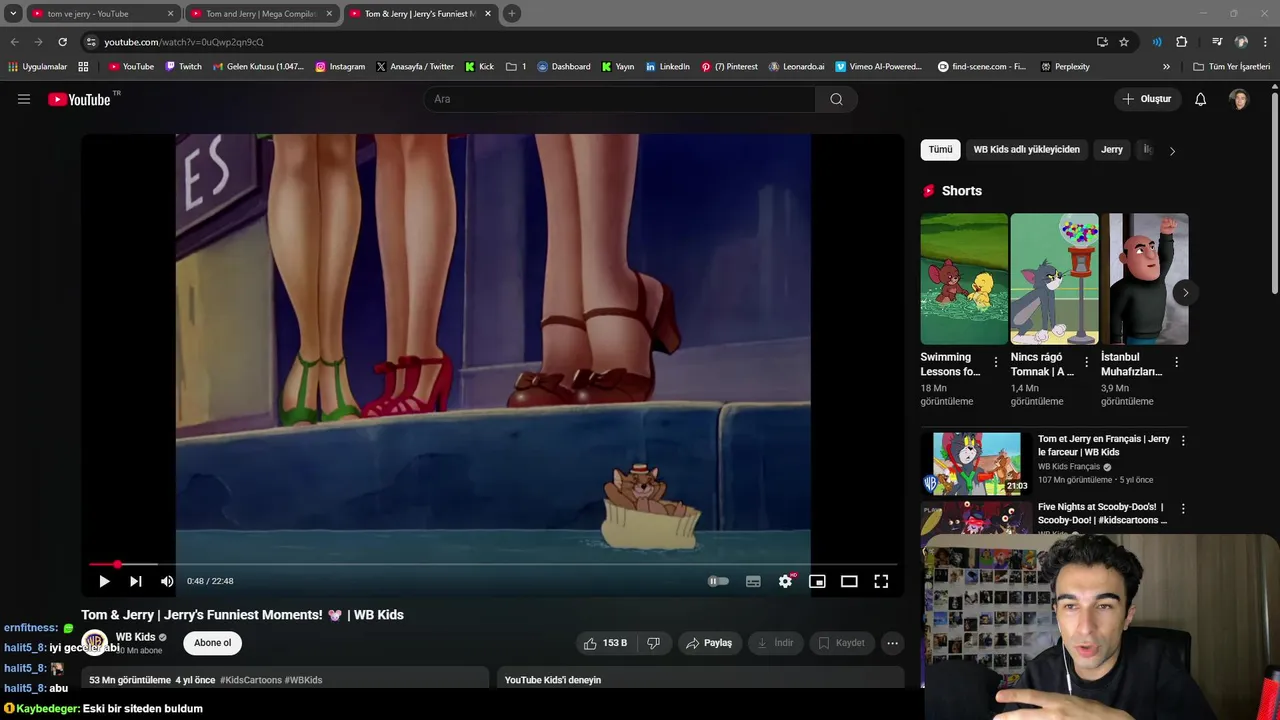Open Swimming Lessons short thumbnail
Image resolution: width=1280 pixels, height=720 pixels.
tap(964, 279)
